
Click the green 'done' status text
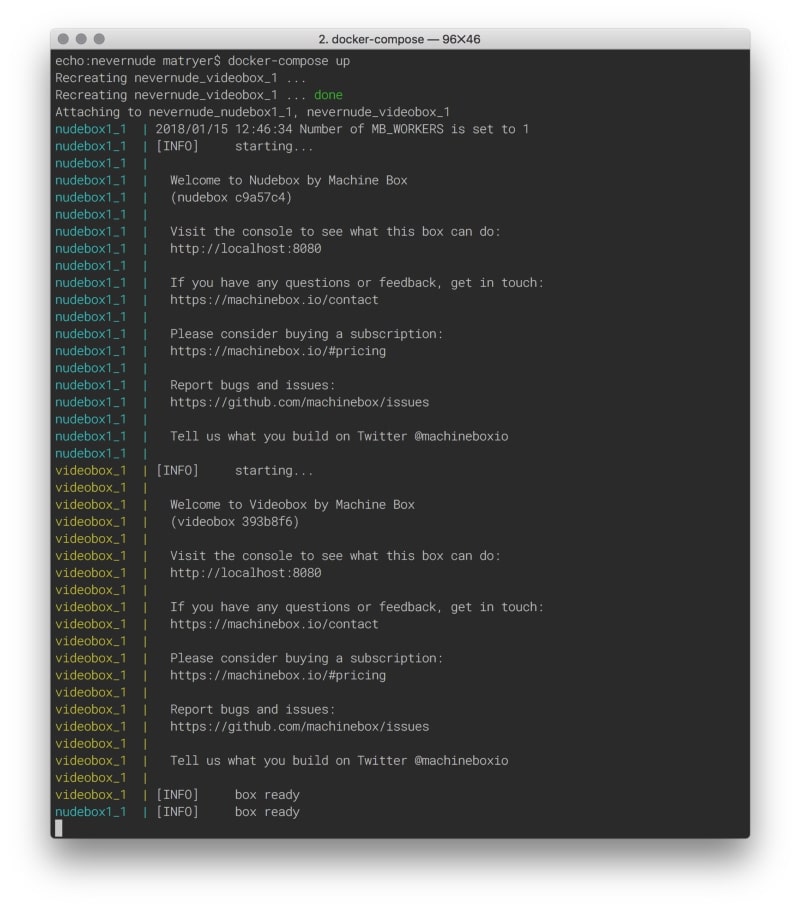328,95
